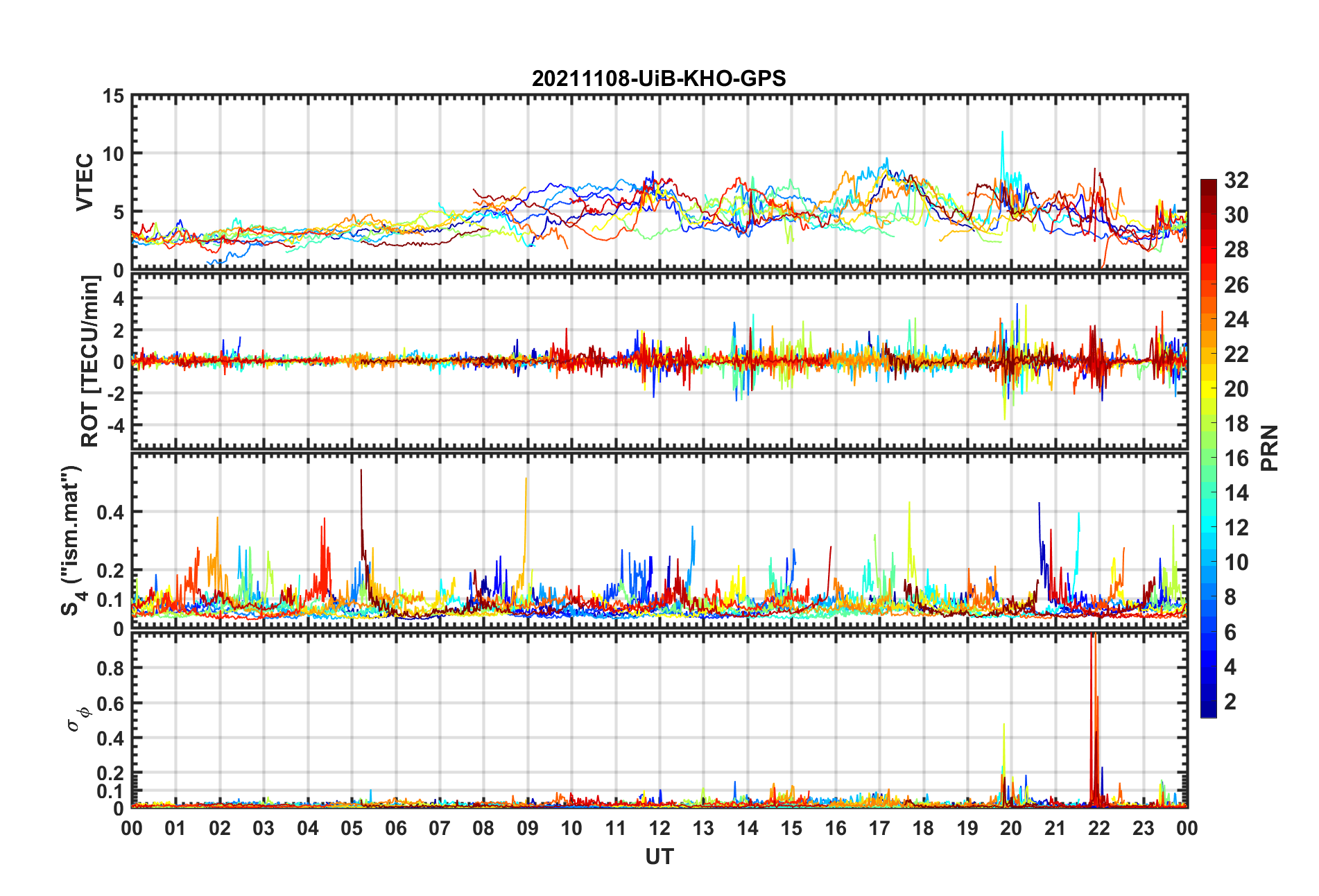Image resolution: width=1319 pixels, height=896 pixels.
Task: Click ROT y-axis tick -4
Action: tap(117, 424)
